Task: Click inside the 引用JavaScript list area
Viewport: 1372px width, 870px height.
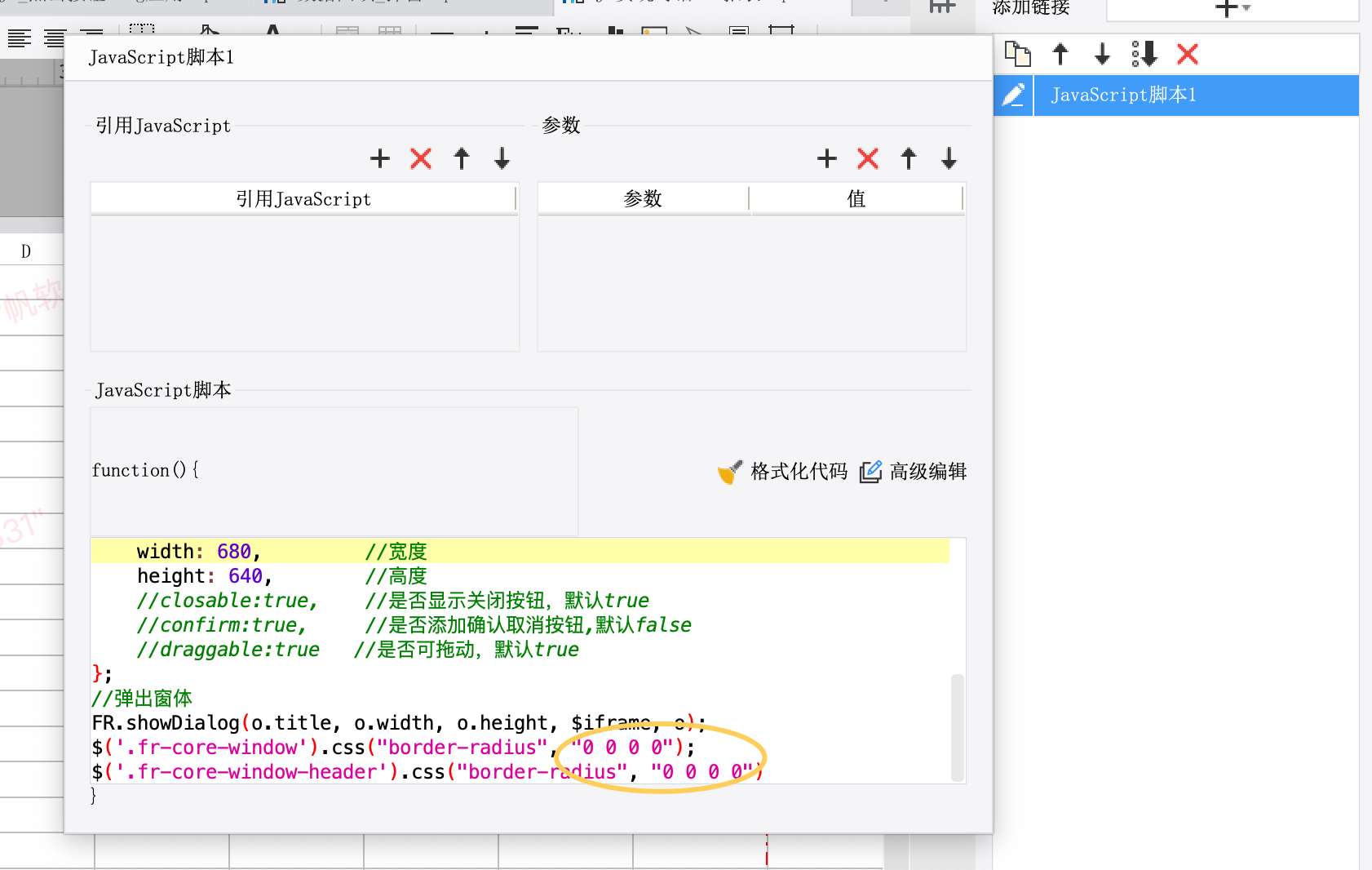Action: [304, 282]
